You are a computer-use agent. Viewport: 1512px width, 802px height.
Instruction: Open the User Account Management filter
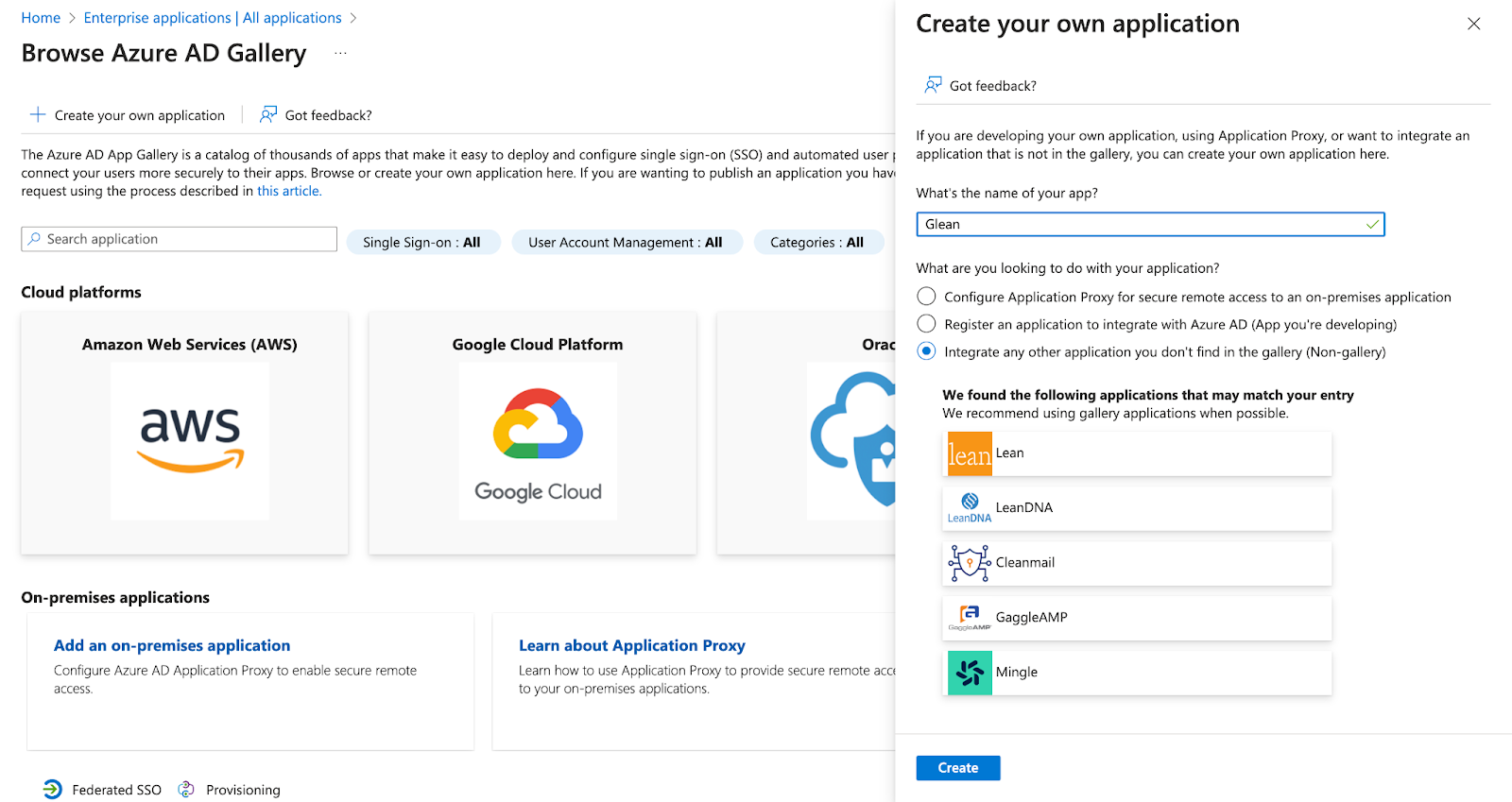pos(626,243)
